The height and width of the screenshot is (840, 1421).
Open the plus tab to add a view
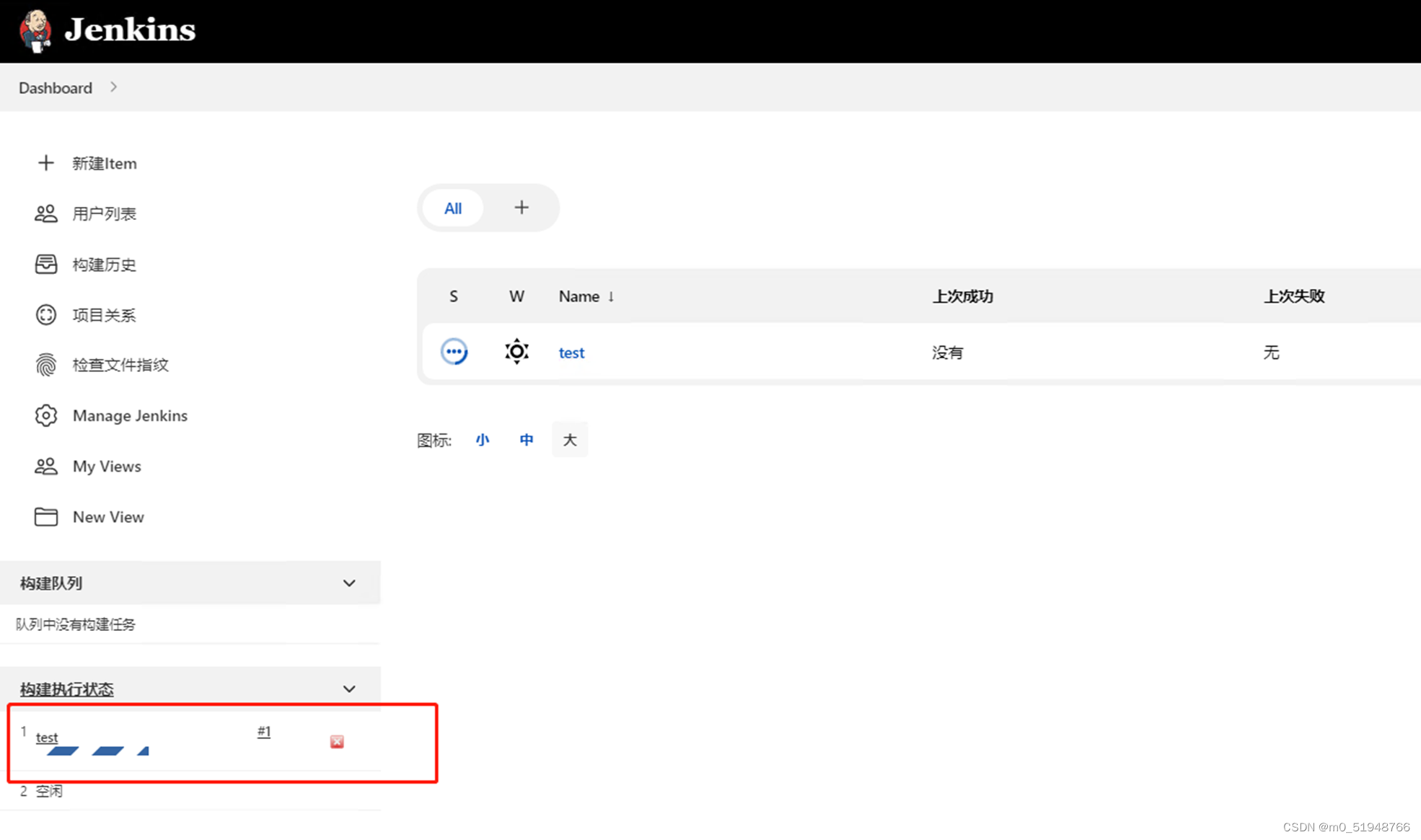click(x=521, y=208)
